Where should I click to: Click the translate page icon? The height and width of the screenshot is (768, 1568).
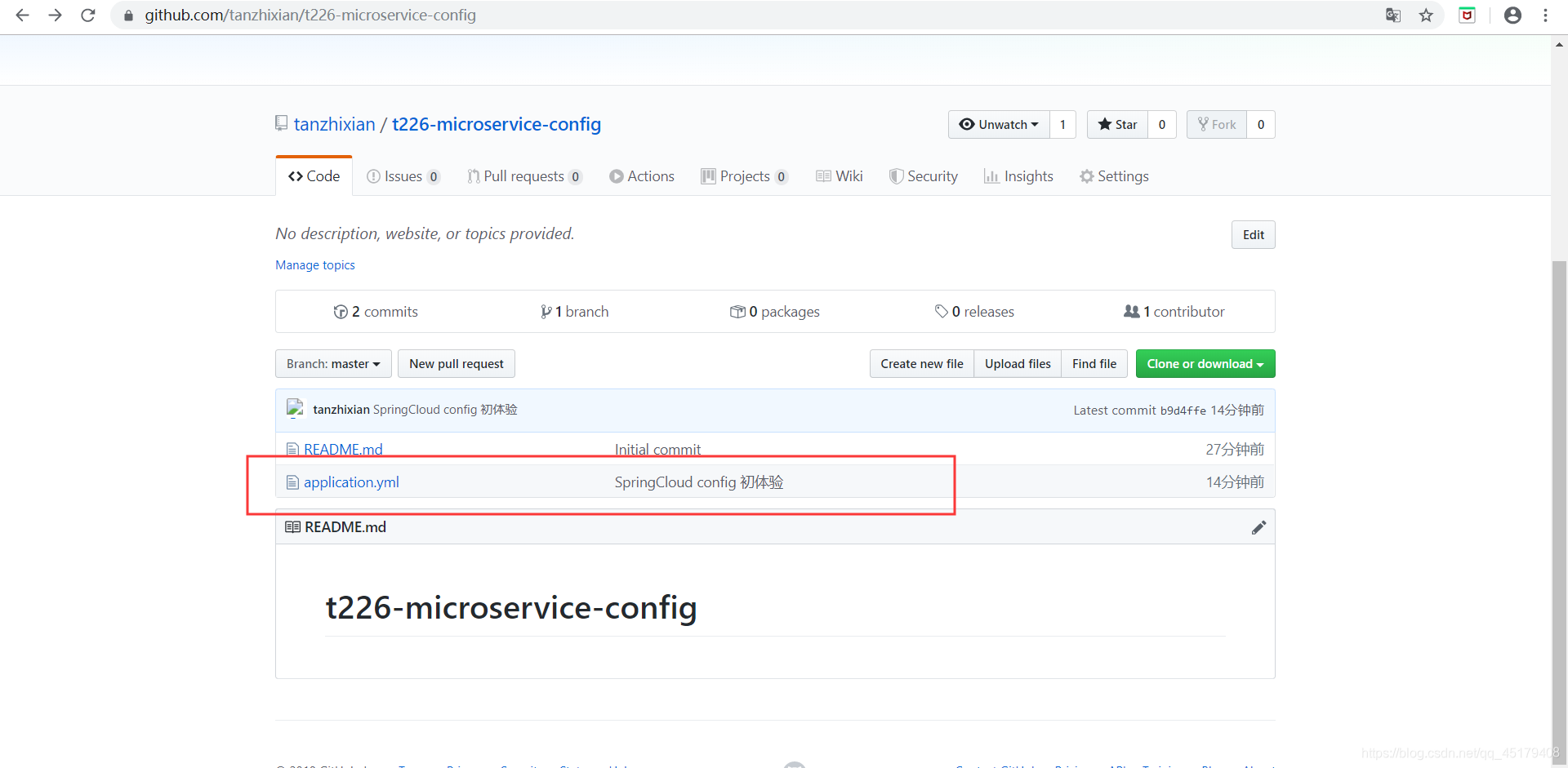(x=1393, y=15)
